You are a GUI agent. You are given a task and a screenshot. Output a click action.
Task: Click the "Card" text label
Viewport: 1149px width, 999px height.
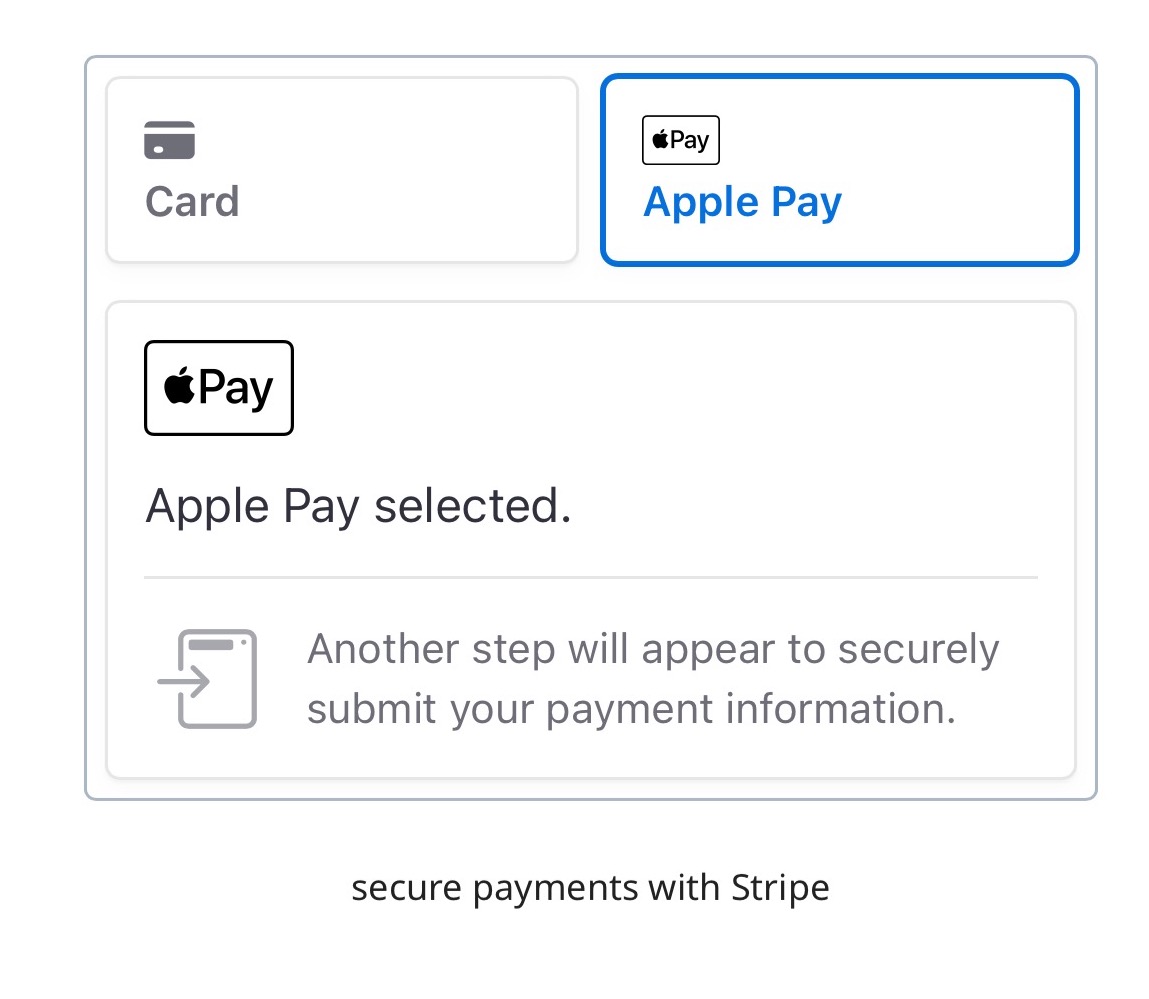[192, 202]
